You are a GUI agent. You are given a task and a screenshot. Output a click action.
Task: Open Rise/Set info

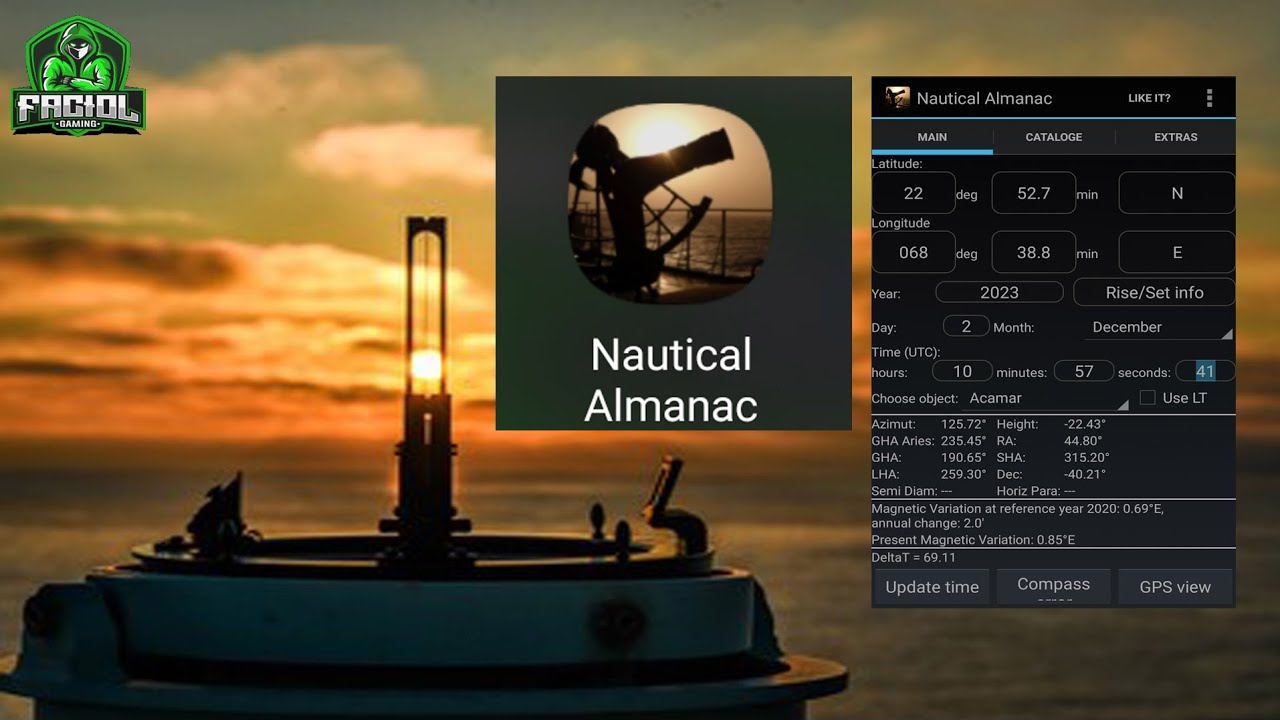pos(1154,292)
